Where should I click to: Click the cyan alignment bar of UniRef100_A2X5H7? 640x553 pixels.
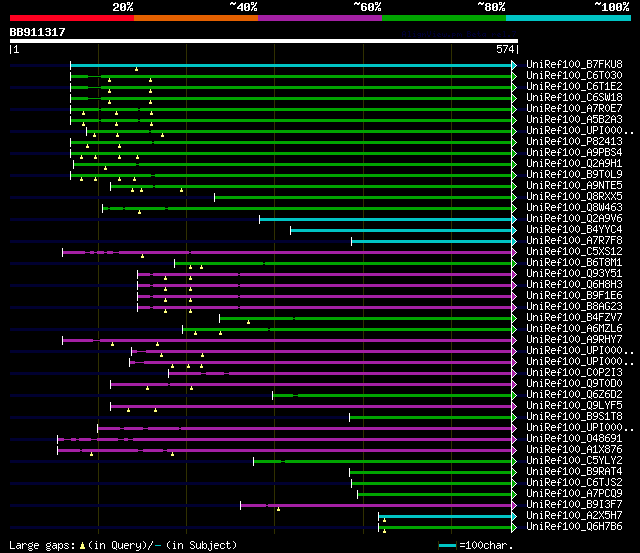tap(445, 517)
